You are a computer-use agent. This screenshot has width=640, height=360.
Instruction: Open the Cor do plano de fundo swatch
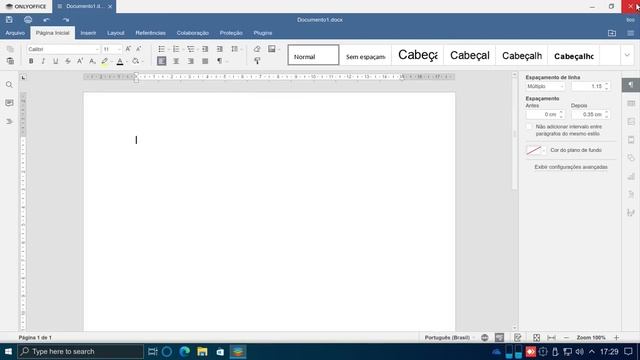pyautogui.click(x=536, y=150)
